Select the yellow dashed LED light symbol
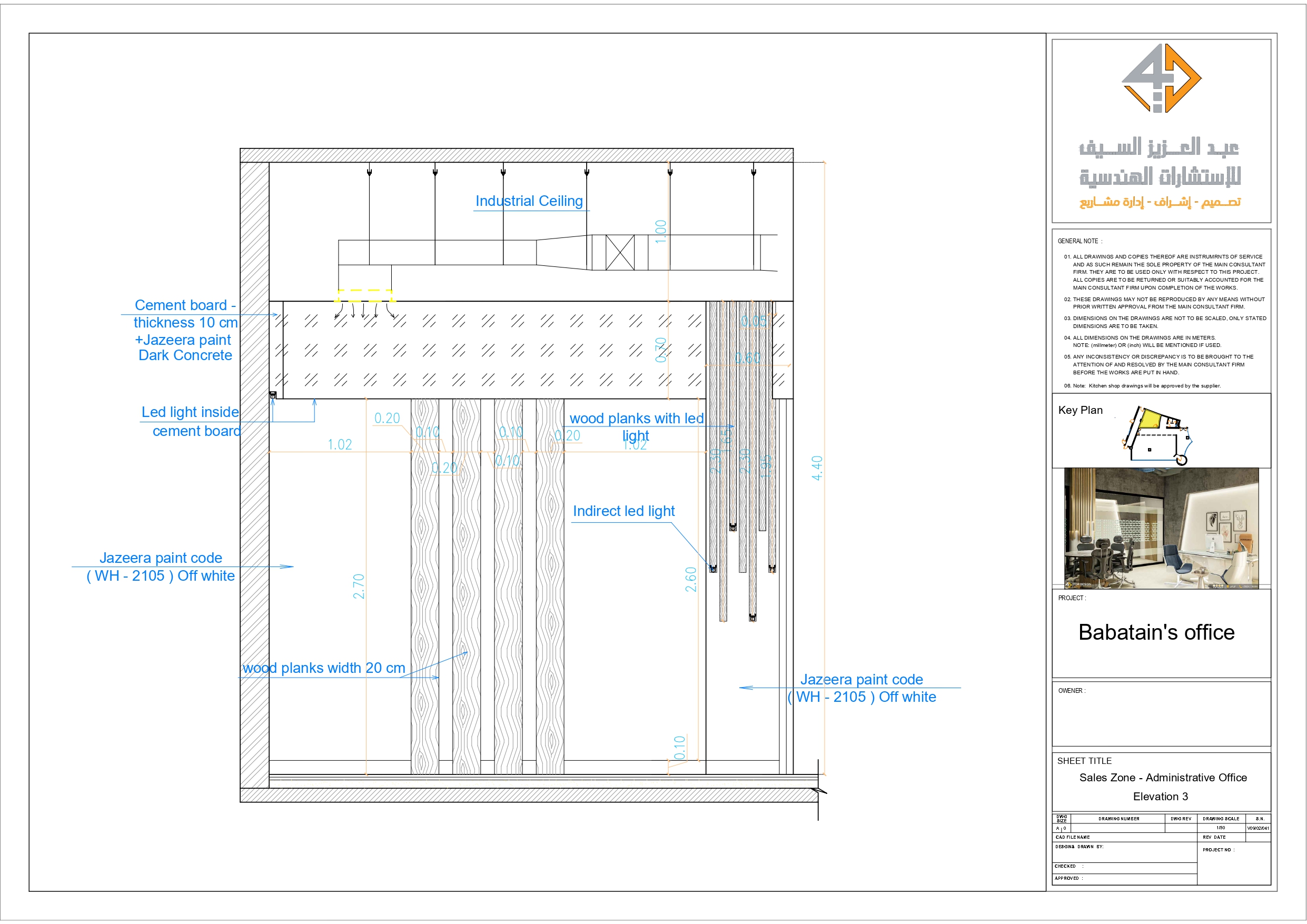This screenshot has width=1307, height=924. coord(364,296)
